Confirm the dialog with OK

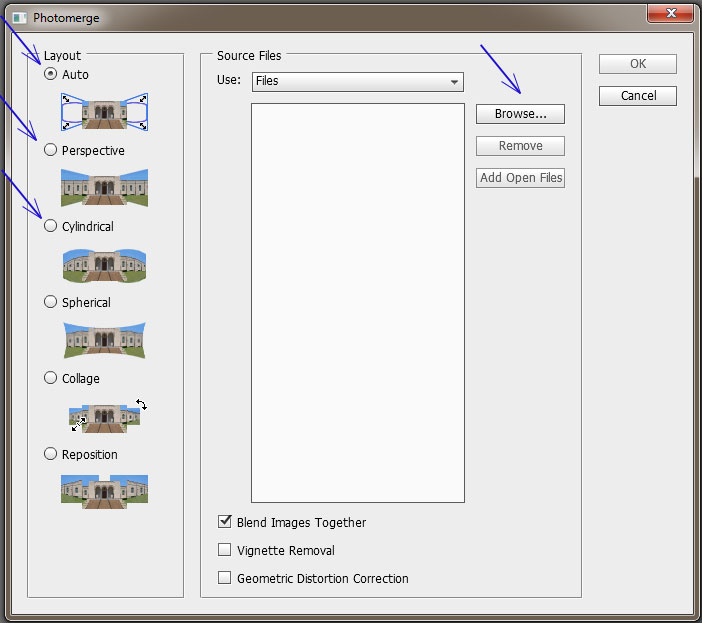[x=638, y=64]
